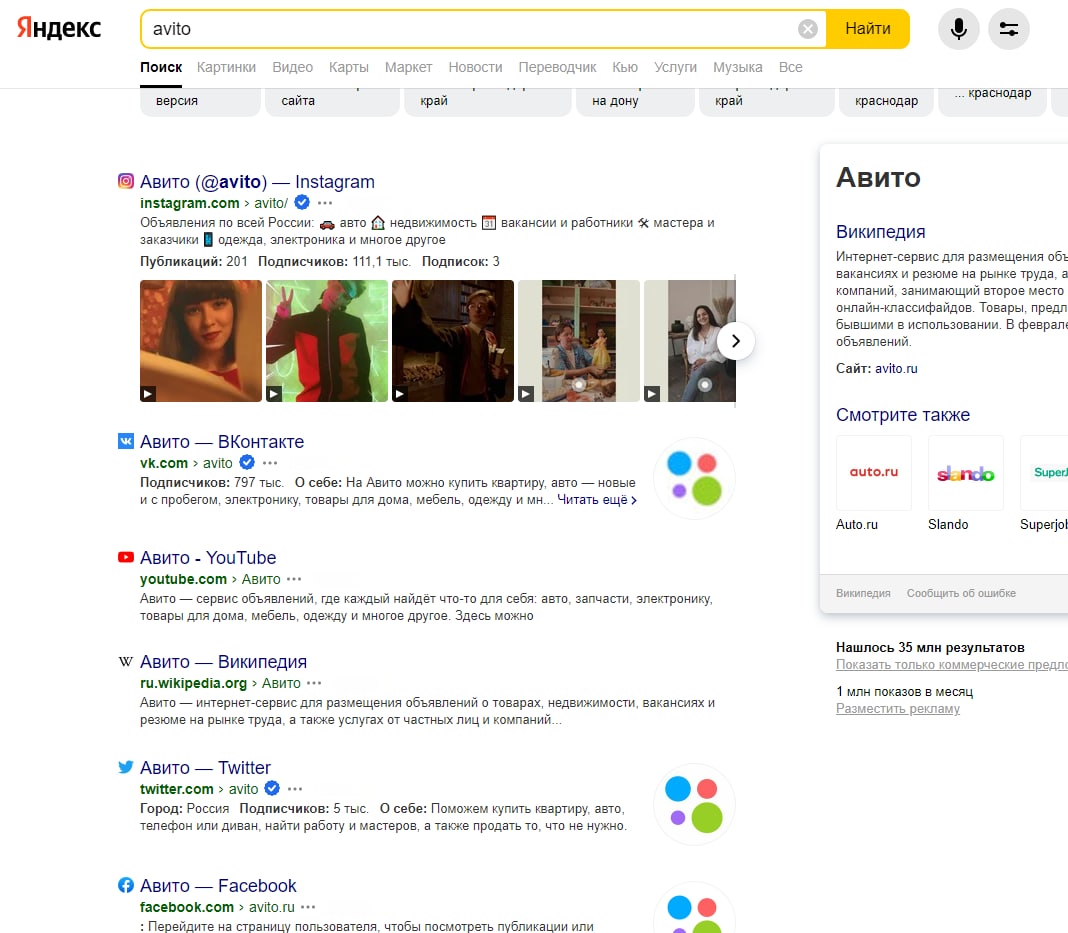Switch to the Картинки tab
The height and width of the screenshot is (933, 1068).
[x=226, y=67]
